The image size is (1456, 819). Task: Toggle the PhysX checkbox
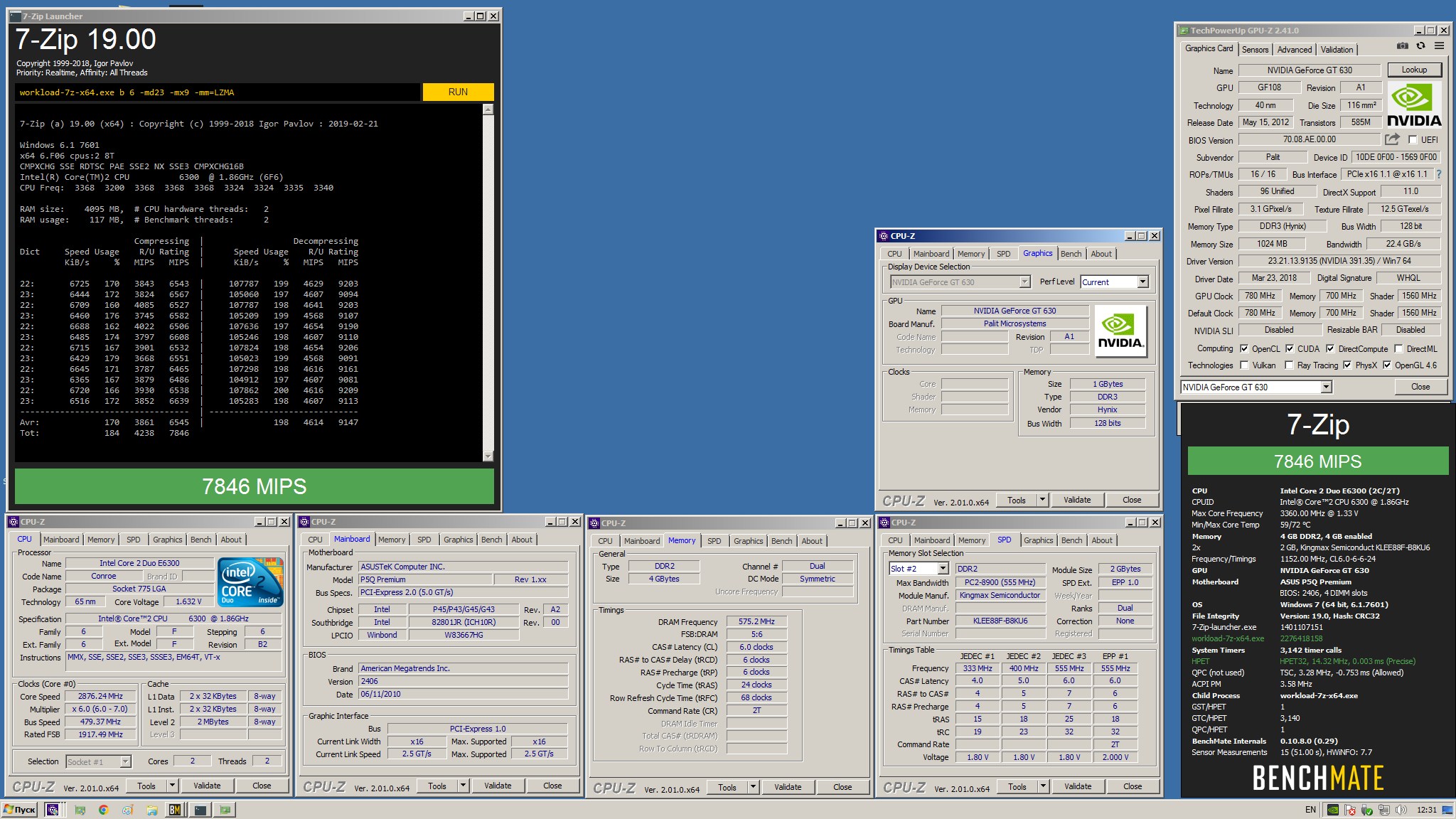1347,365
